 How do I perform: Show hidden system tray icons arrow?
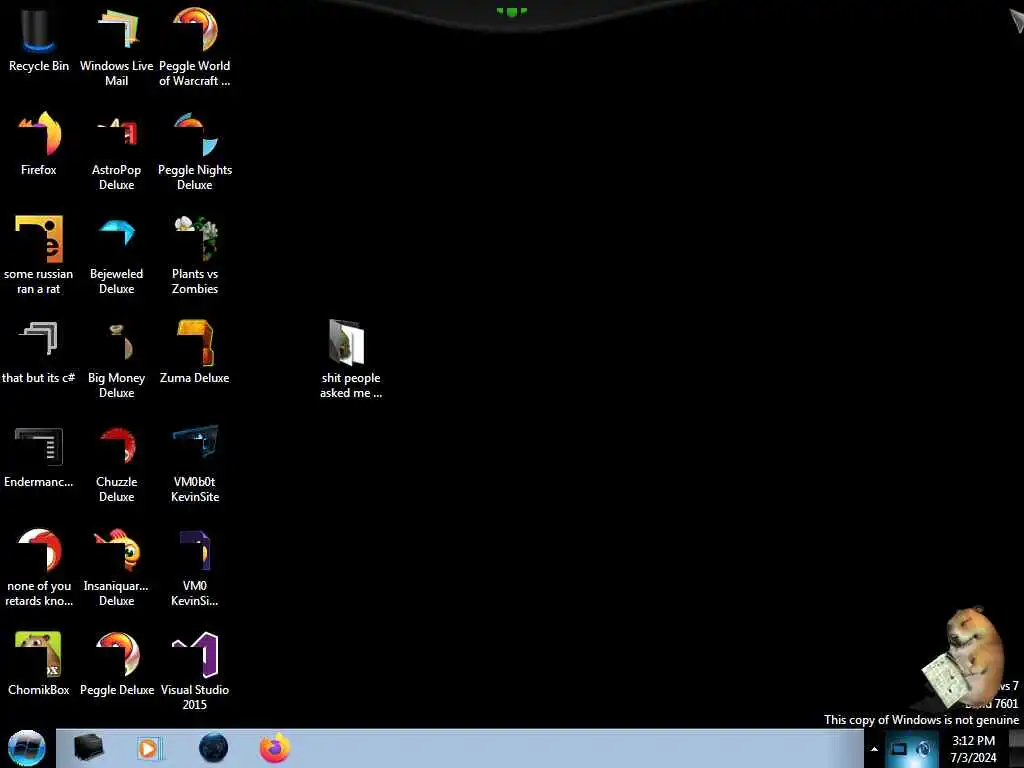[x=874, y=749]
